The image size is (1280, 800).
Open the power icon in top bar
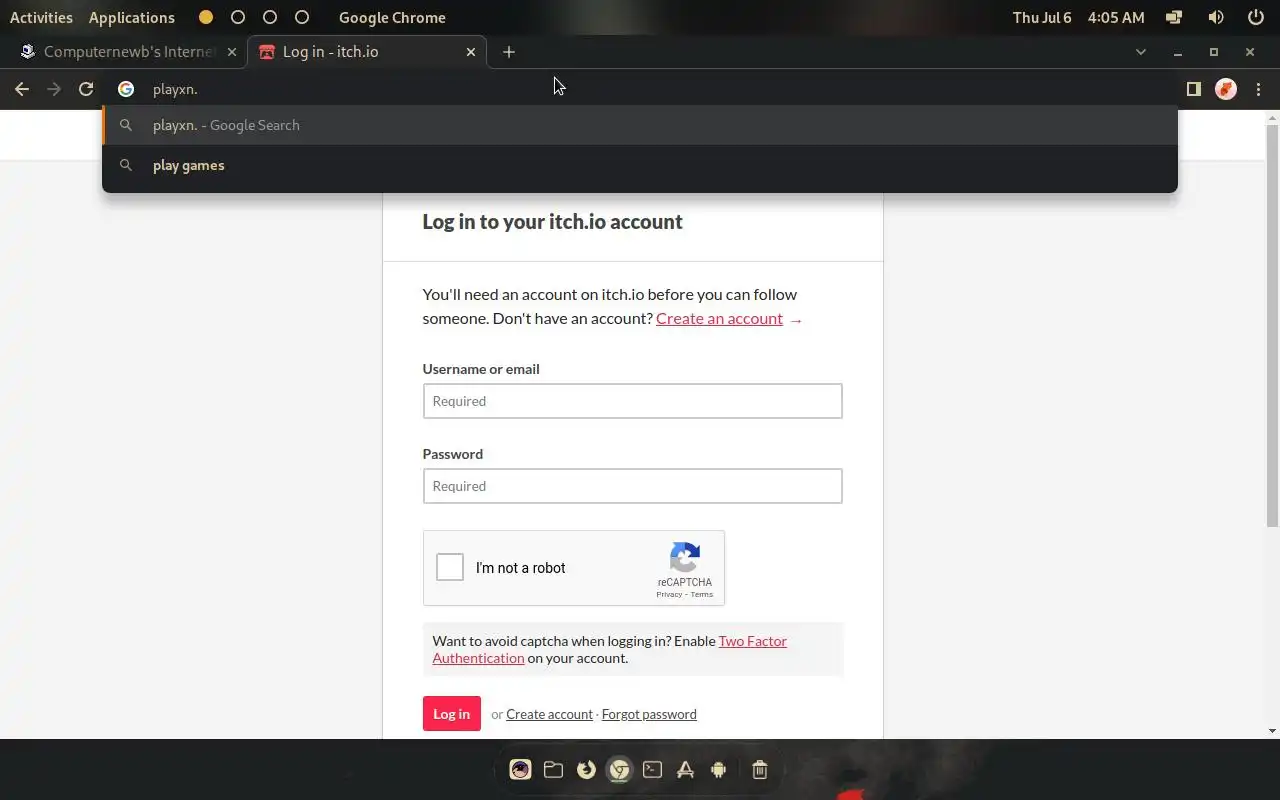tap(1256, 17)
